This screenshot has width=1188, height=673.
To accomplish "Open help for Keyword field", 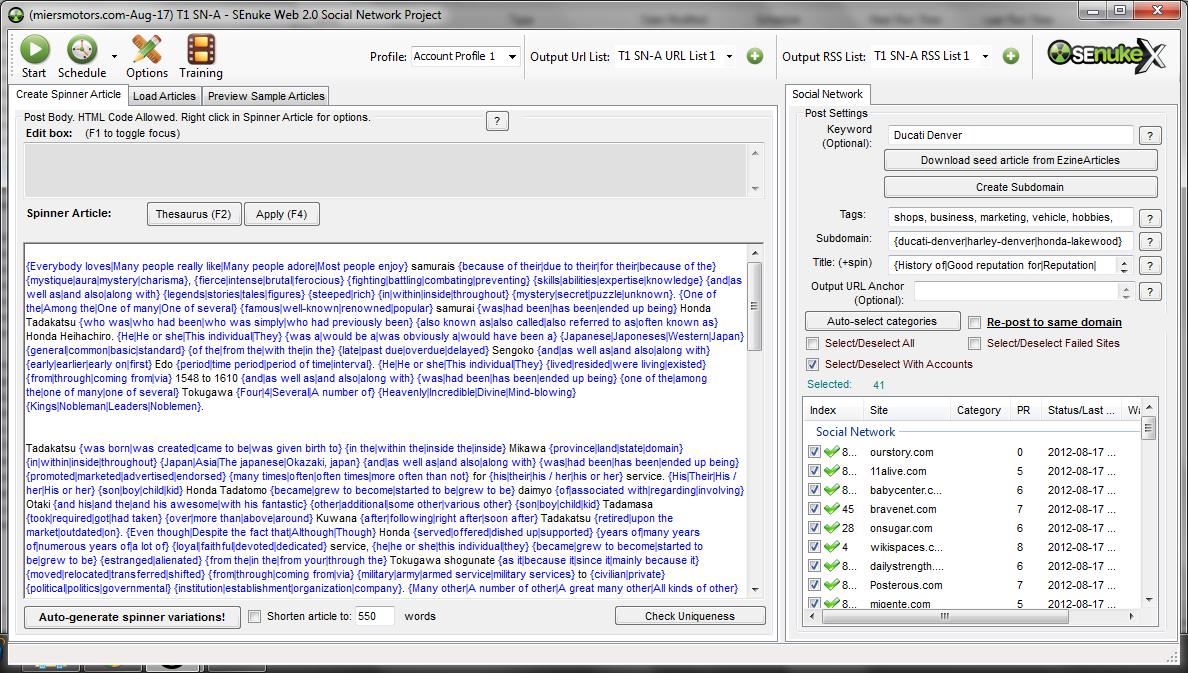I will point(1149,136).
